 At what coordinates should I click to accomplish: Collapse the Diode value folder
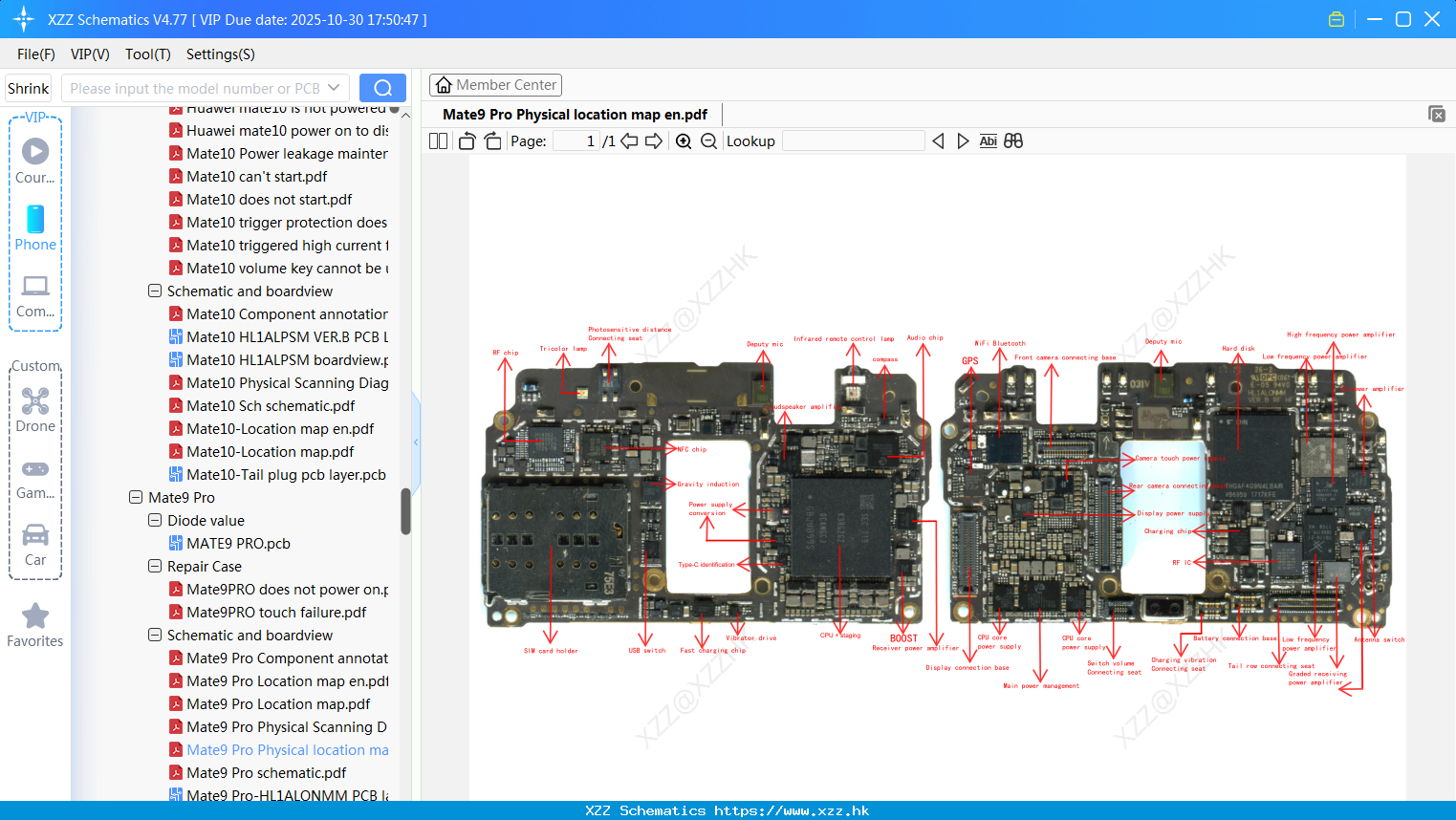pos(154,520)
